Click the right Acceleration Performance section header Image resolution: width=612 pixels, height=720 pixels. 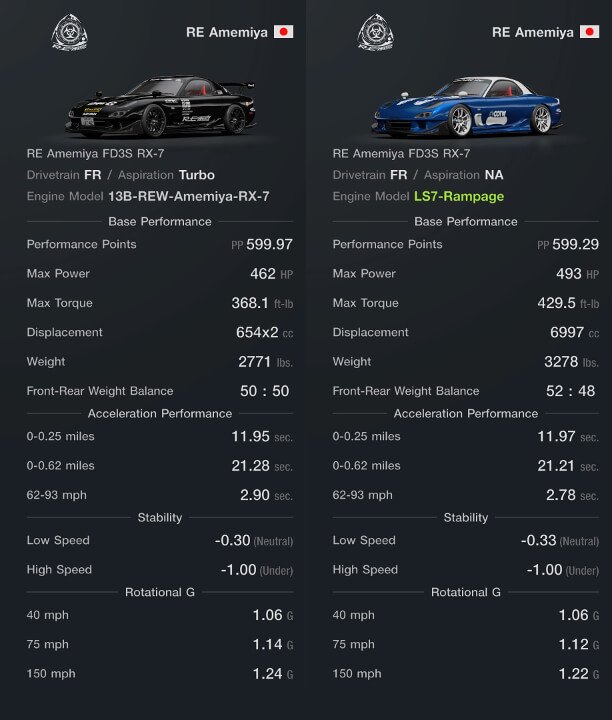(466, 413)
